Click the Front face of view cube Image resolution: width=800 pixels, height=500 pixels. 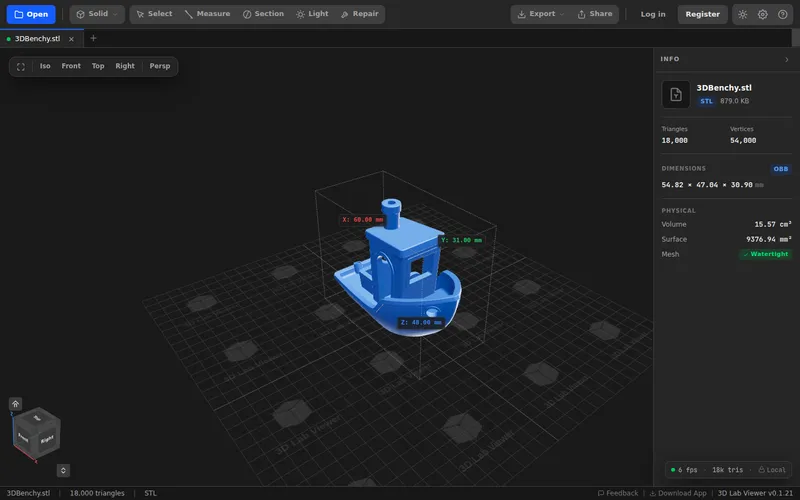pyautogui.click(x=23, y=437)
